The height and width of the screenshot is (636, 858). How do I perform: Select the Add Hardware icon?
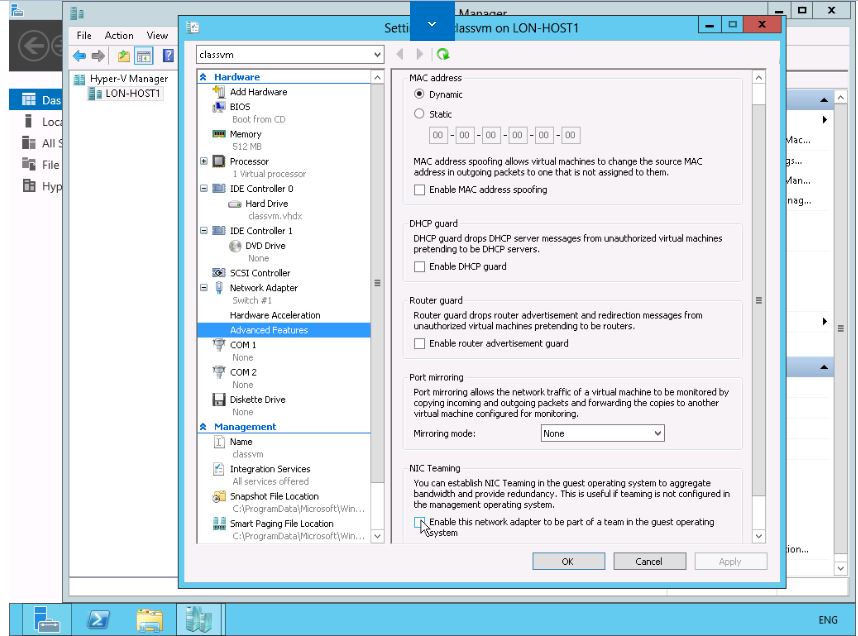pos(217,93)
